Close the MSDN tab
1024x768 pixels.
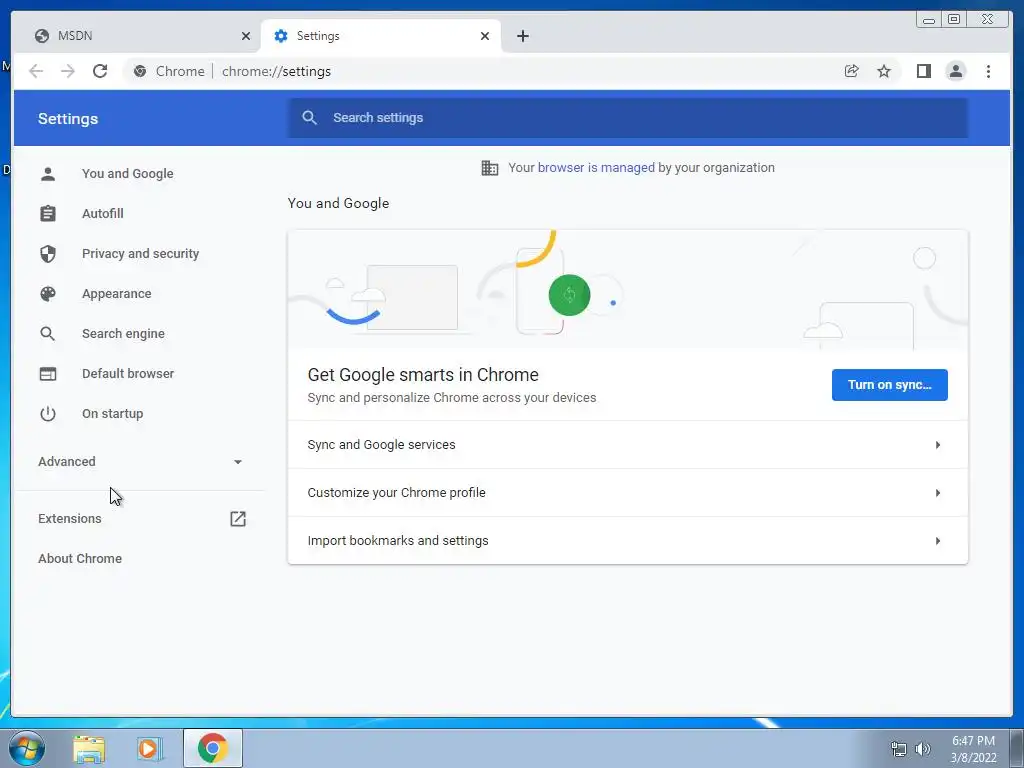246,36
